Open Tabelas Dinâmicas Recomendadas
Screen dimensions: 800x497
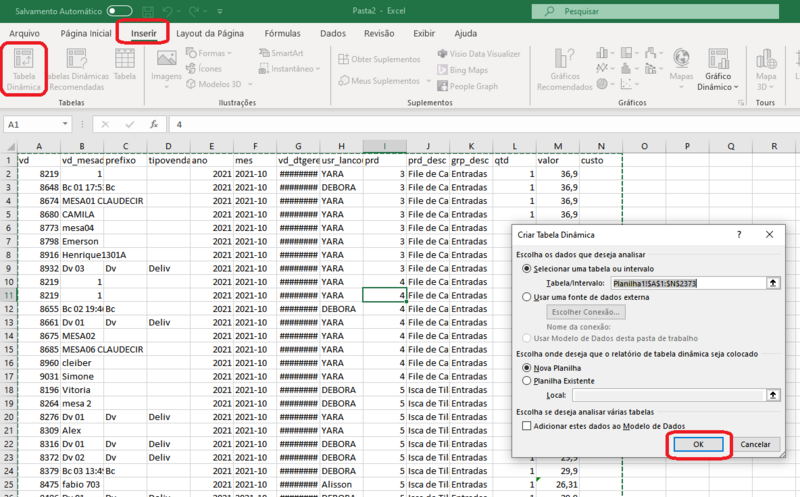(77, 69)
